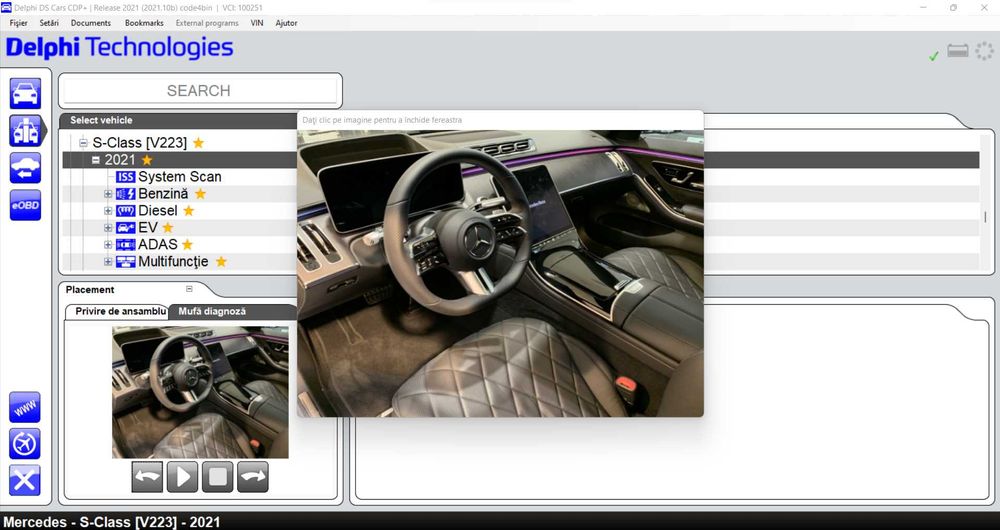This screenshot has height=530, width=1000.
Task: Open the vehicle history car icon
Action: [x=26, y=168]
